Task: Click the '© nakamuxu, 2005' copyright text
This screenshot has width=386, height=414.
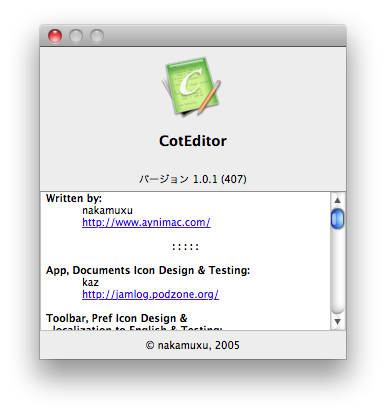Action: 193,345
